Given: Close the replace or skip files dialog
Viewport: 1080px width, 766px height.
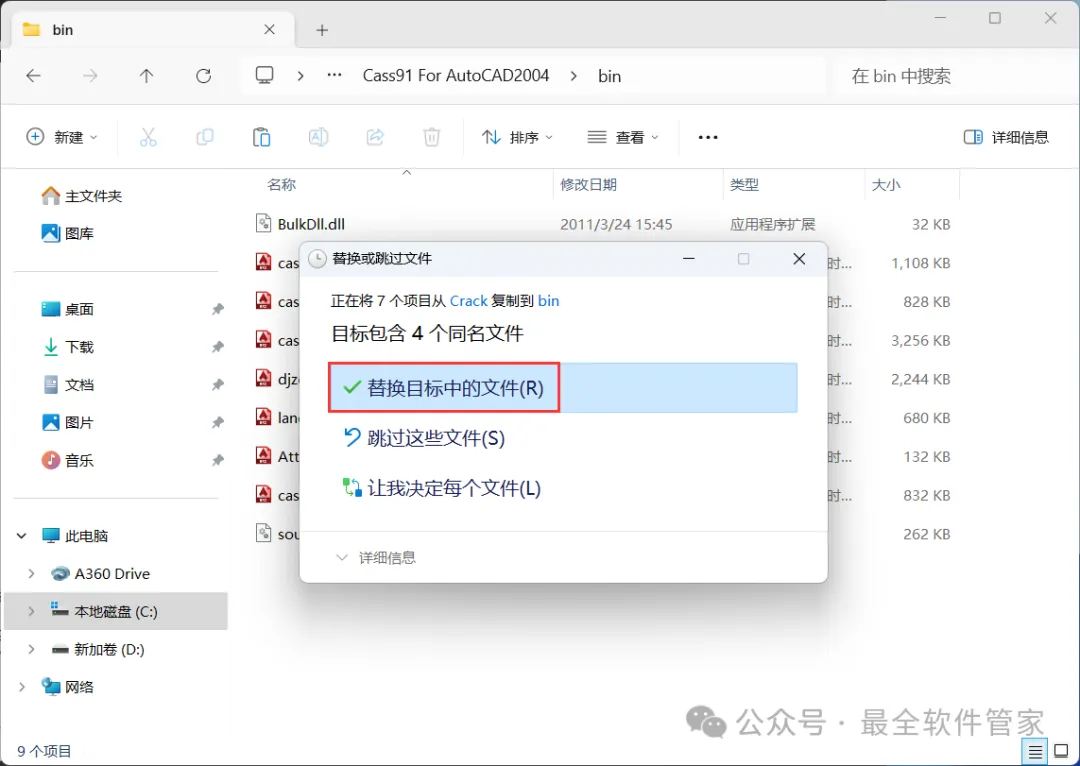Looking at the screenshot, I should tap(799, 258).
